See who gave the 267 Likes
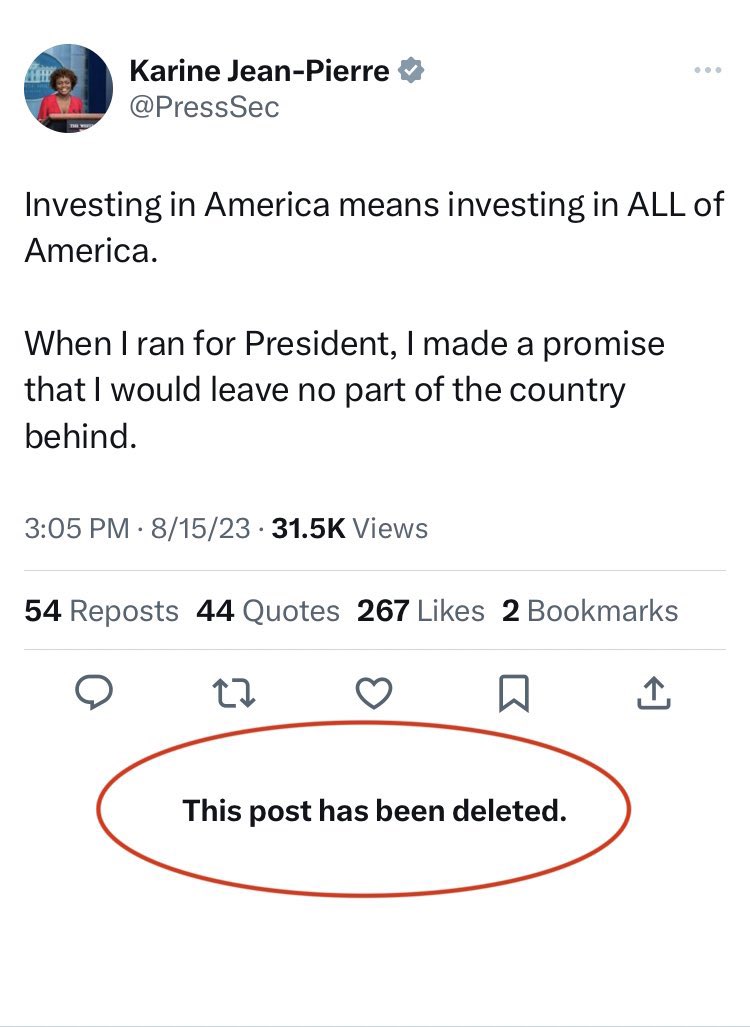 [420, 611]
